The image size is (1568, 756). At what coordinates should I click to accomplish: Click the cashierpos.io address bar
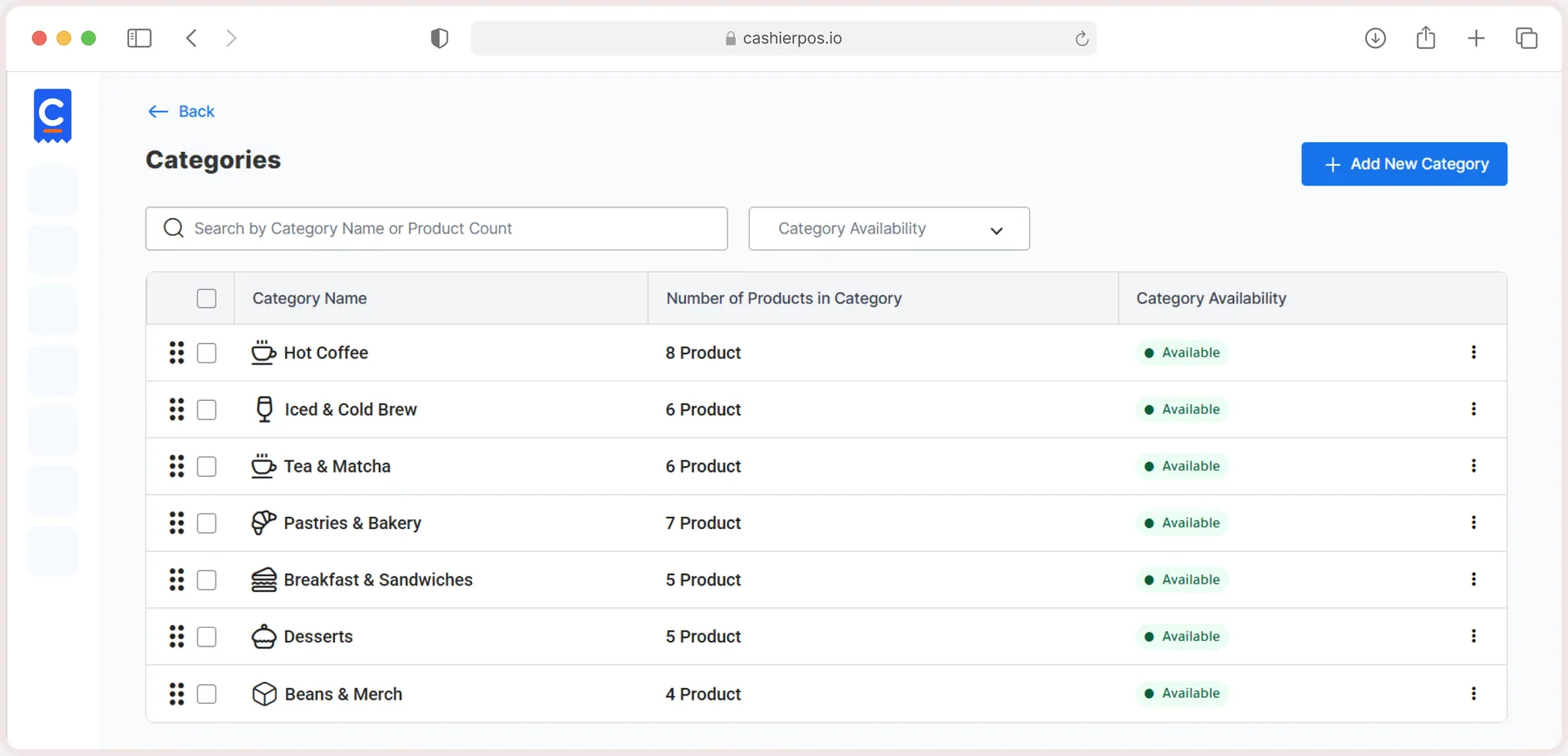(783, 38)
